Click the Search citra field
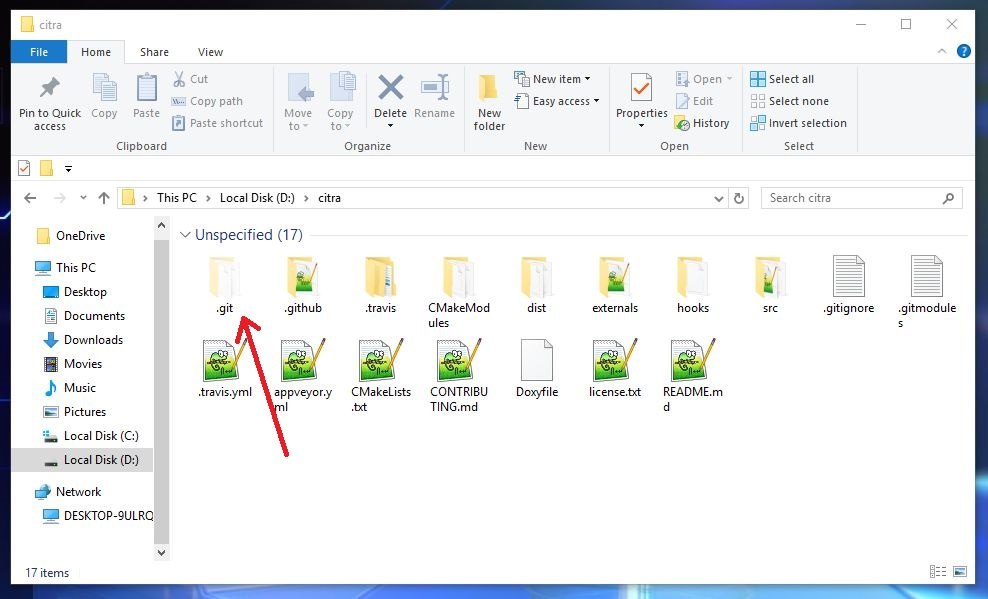988x599 pixels. (861, 198)
